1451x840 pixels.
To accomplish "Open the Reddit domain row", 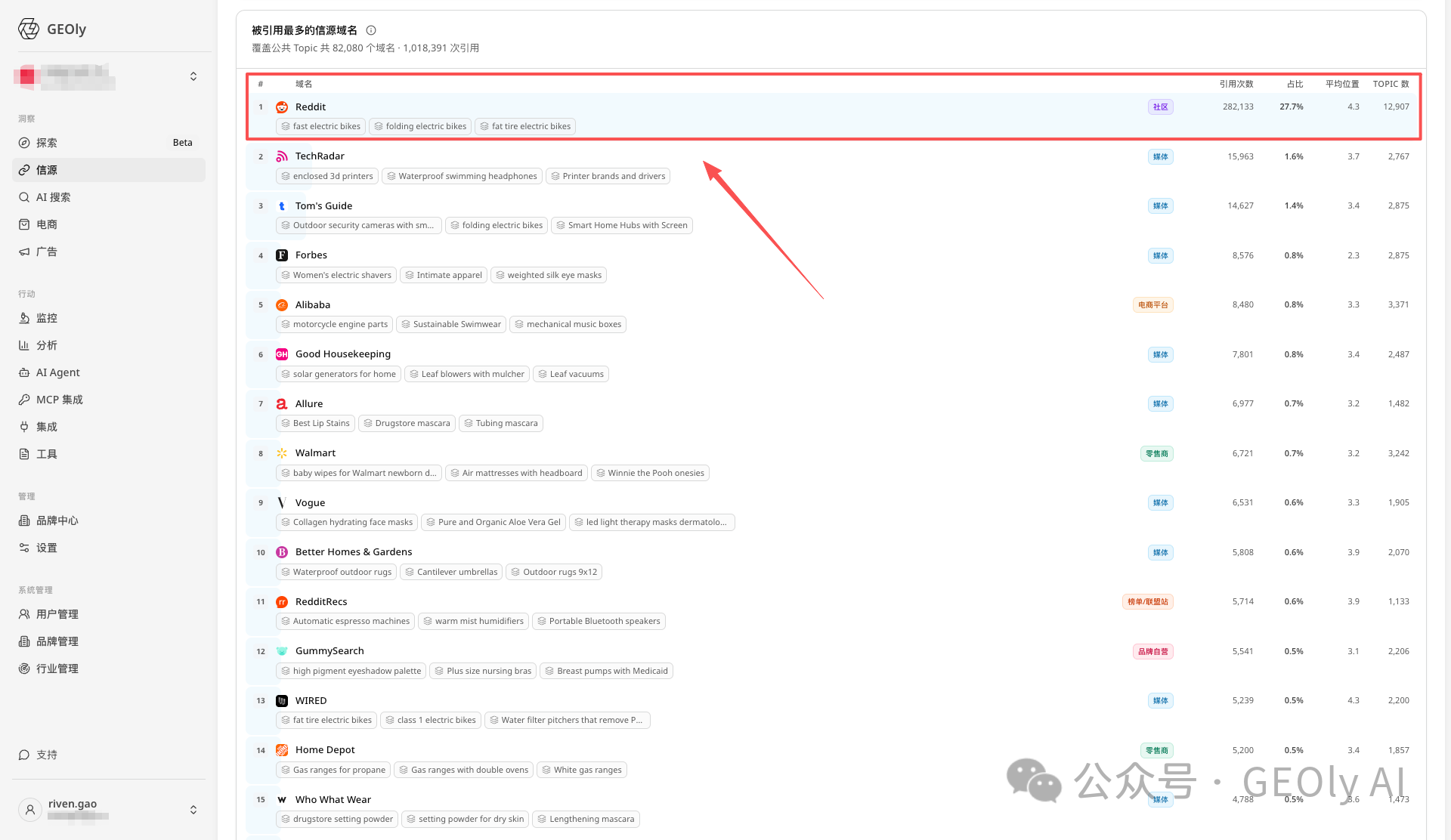I will [x=833, y=116].
